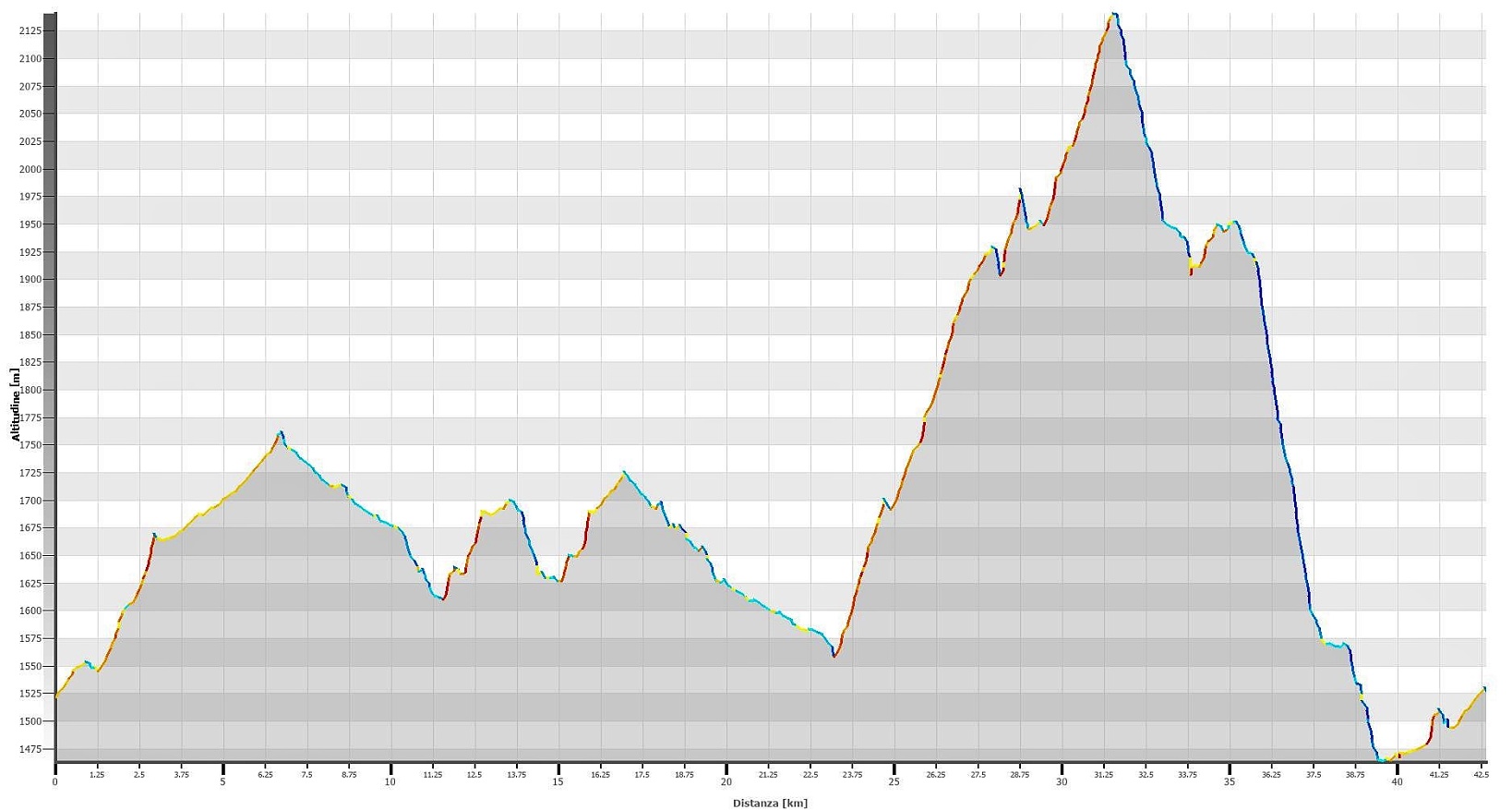
Task: Select the 1500 altitude tick label
Action: click(30, 721)
